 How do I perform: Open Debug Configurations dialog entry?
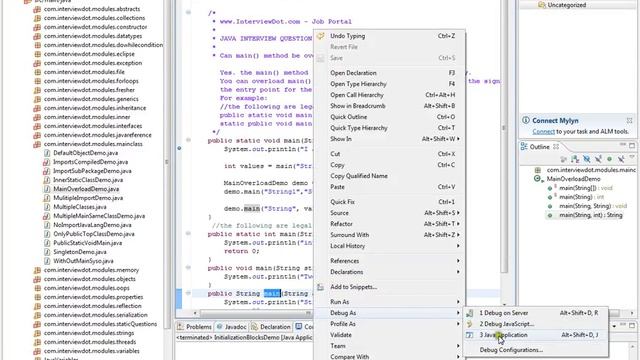pos(536,350)
